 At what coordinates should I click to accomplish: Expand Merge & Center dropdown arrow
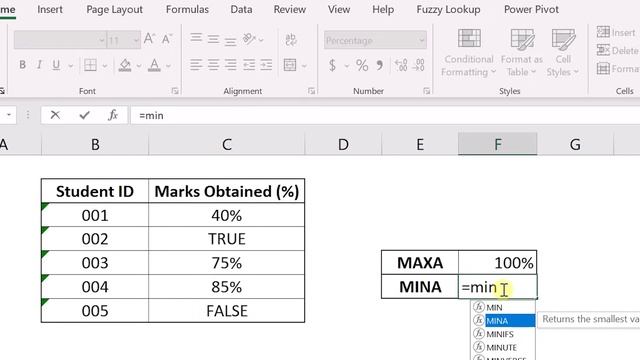304,65
